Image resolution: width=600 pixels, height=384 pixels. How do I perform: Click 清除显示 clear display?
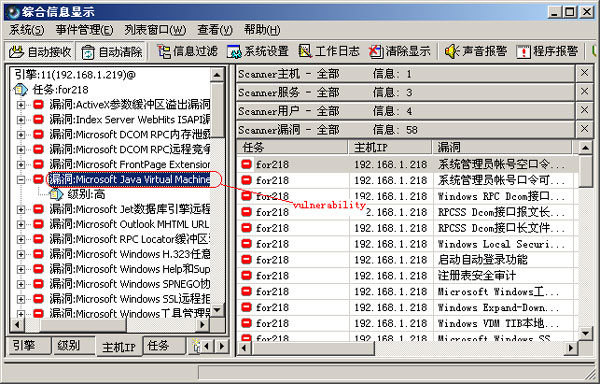click(x=400, y=52)
